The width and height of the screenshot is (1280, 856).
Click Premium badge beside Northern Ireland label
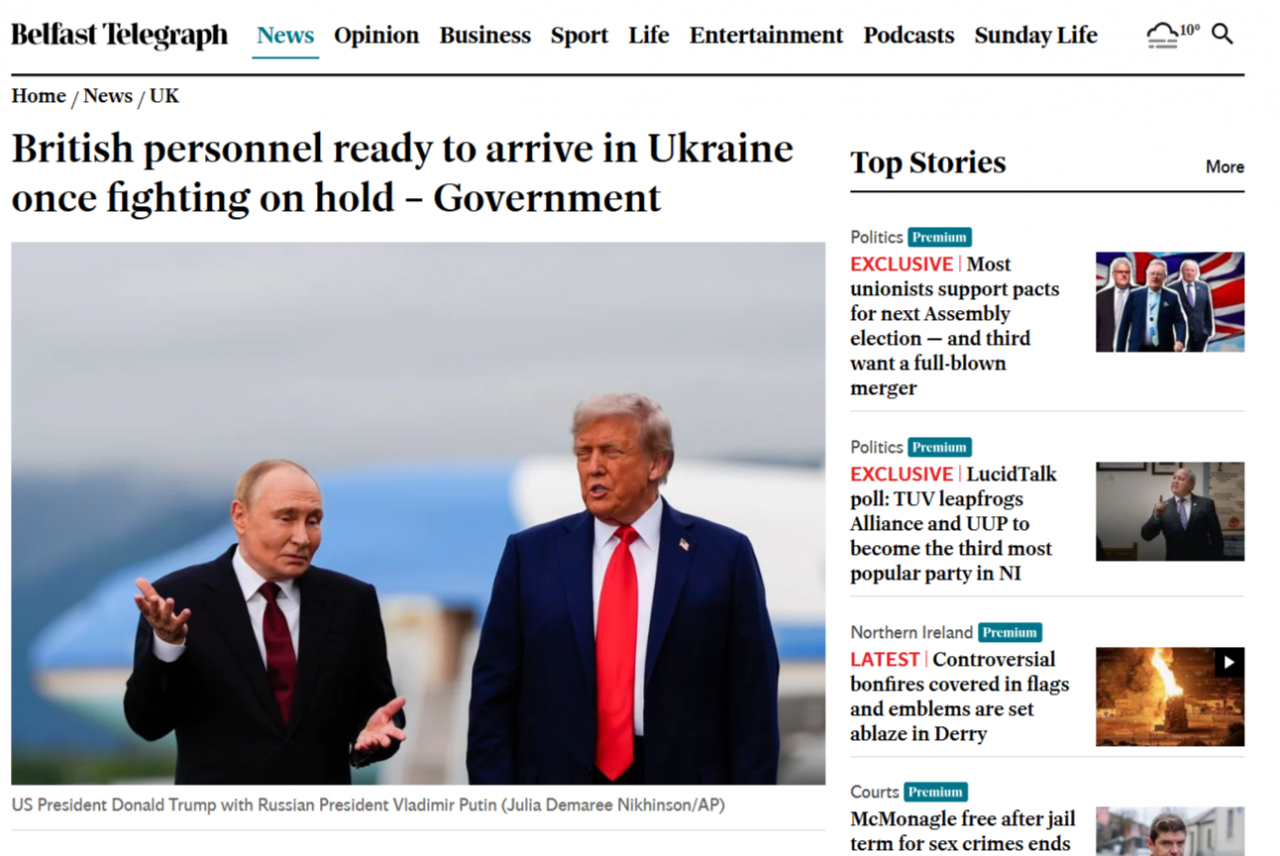click(1009, 632)
